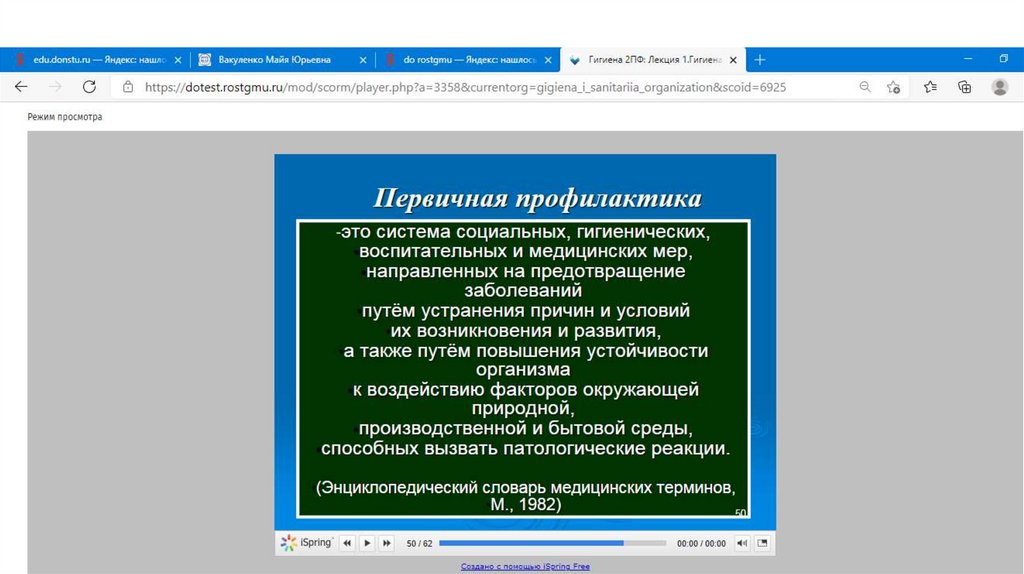Go to previous slide in iSpring player

(x=347, y=543)
